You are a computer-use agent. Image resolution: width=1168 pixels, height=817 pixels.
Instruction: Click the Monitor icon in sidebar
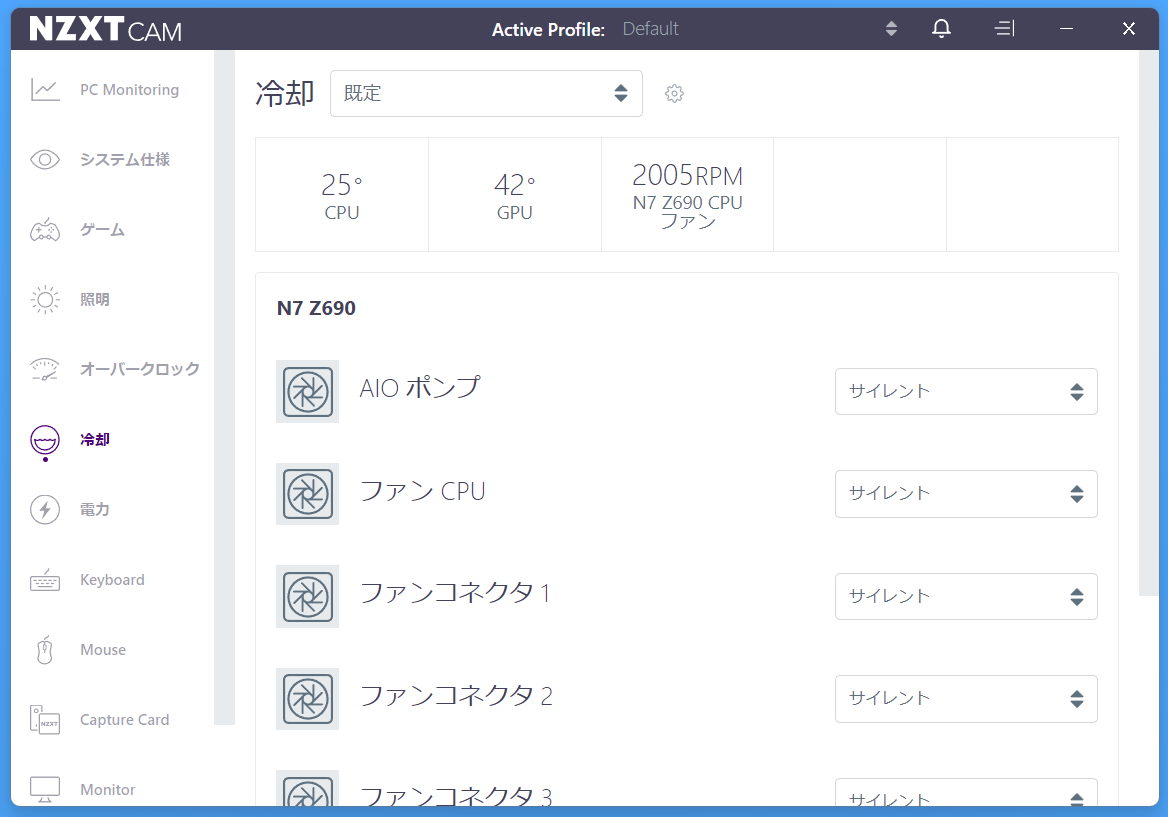point(45,789)
